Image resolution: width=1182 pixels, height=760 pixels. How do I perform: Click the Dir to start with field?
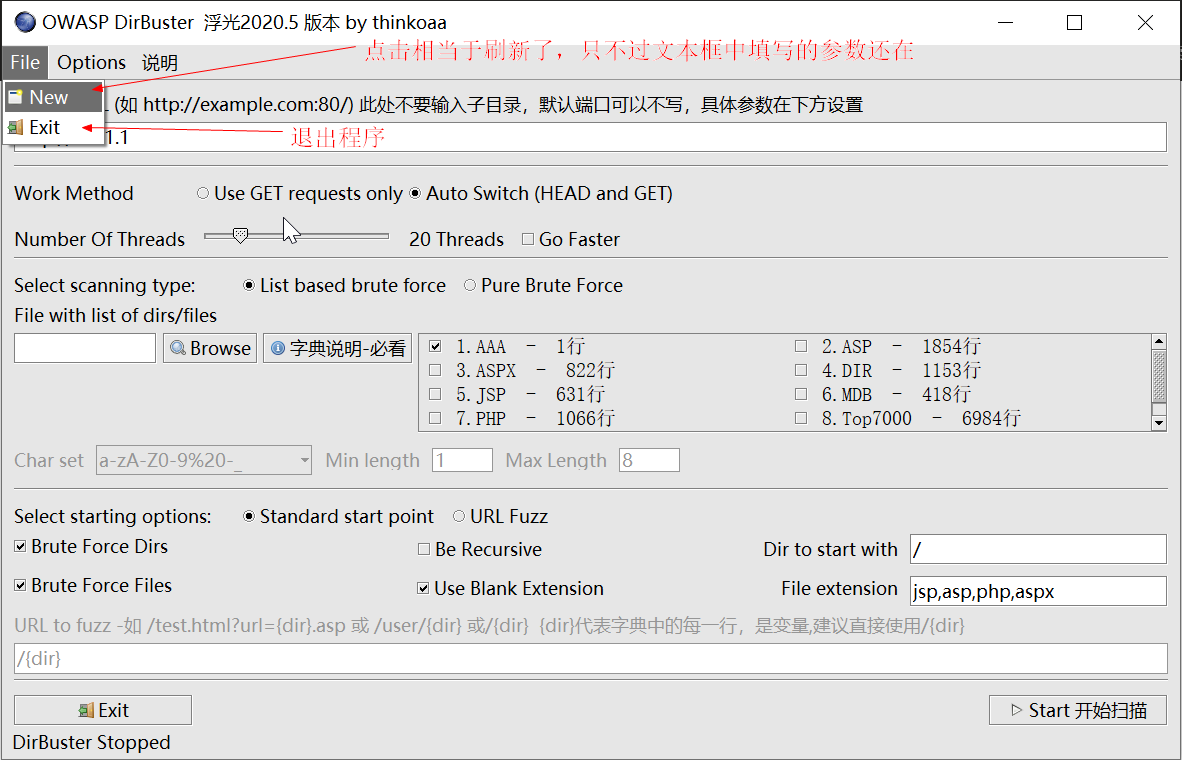[1038, 549]
